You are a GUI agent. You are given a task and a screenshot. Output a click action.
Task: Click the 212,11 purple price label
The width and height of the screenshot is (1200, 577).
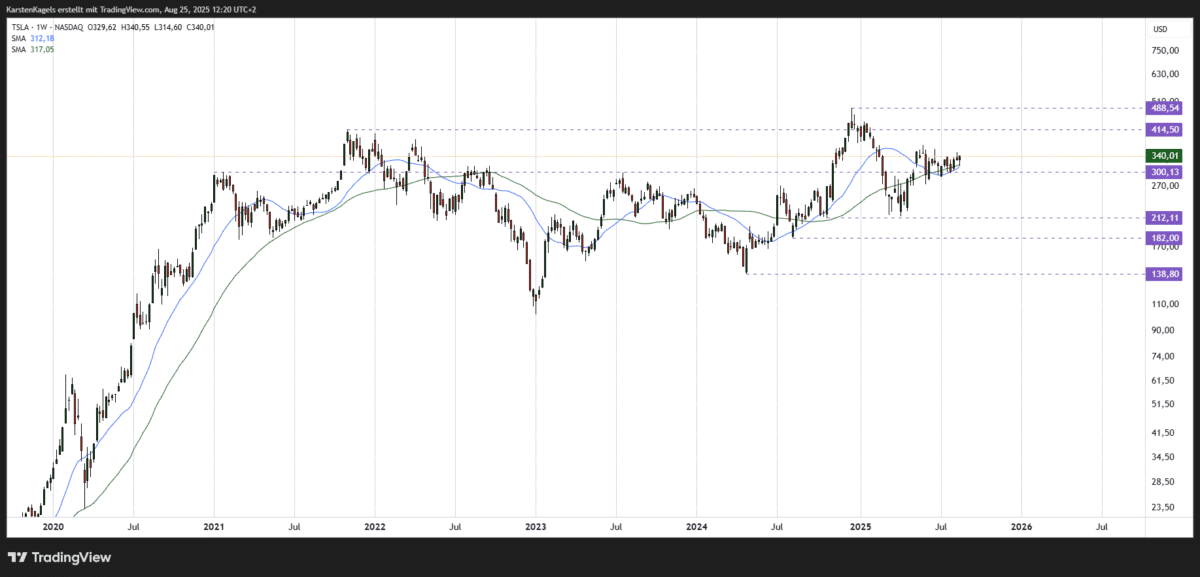click(1164, 217)
